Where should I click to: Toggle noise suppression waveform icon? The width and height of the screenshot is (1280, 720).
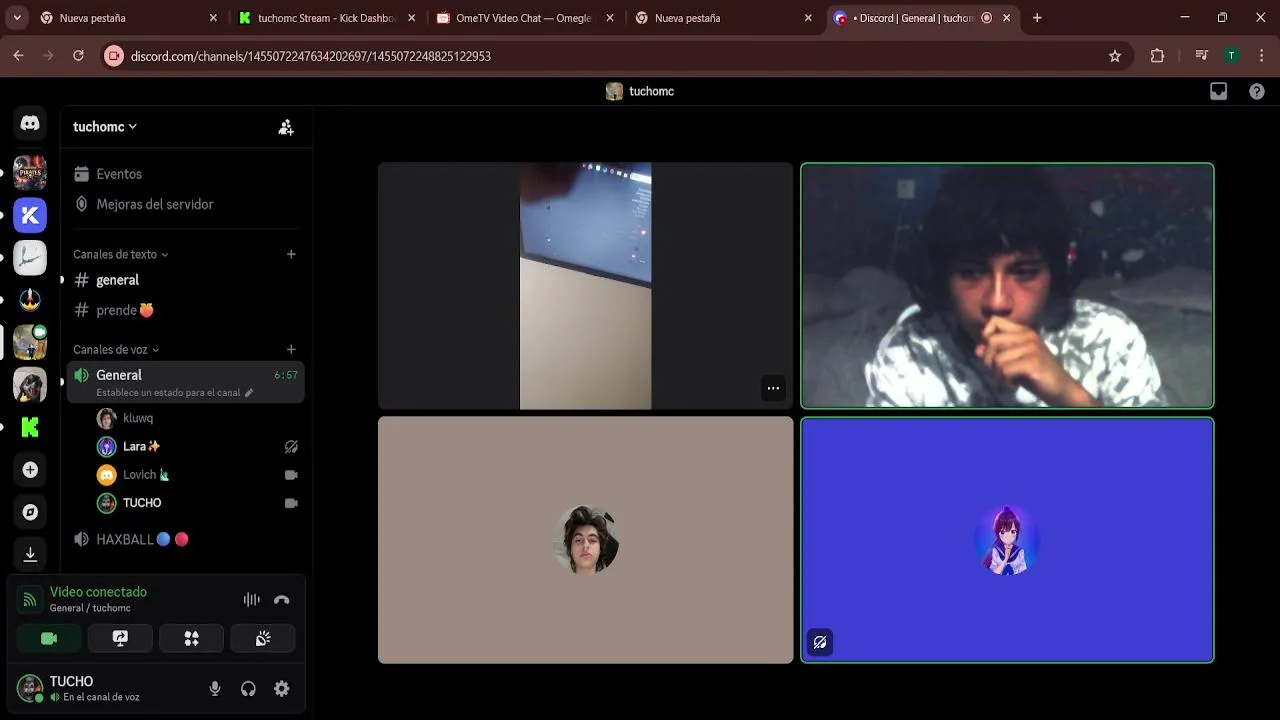(252, 600)
